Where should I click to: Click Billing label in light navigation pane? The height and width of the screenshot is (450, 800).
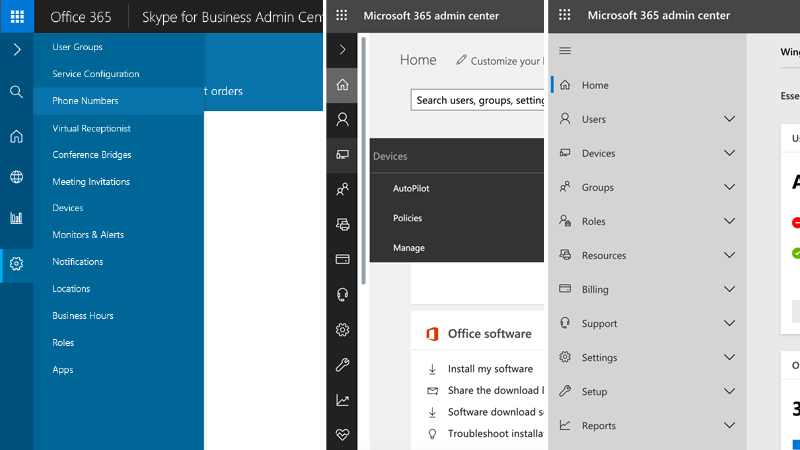pyautogui.click(x=595, y=289)
